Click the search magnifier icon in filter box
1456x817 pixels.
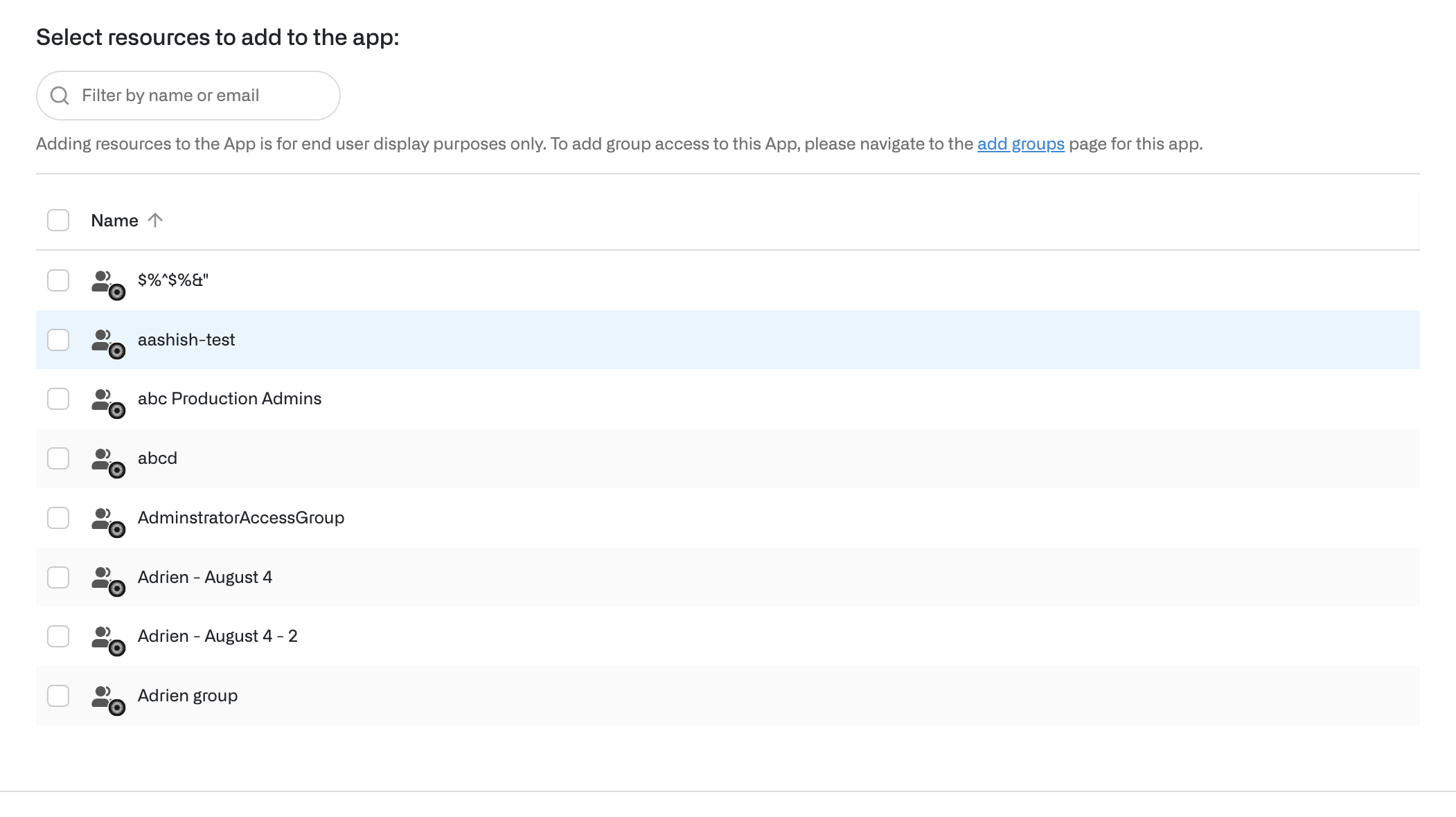[x=60, y=96]
